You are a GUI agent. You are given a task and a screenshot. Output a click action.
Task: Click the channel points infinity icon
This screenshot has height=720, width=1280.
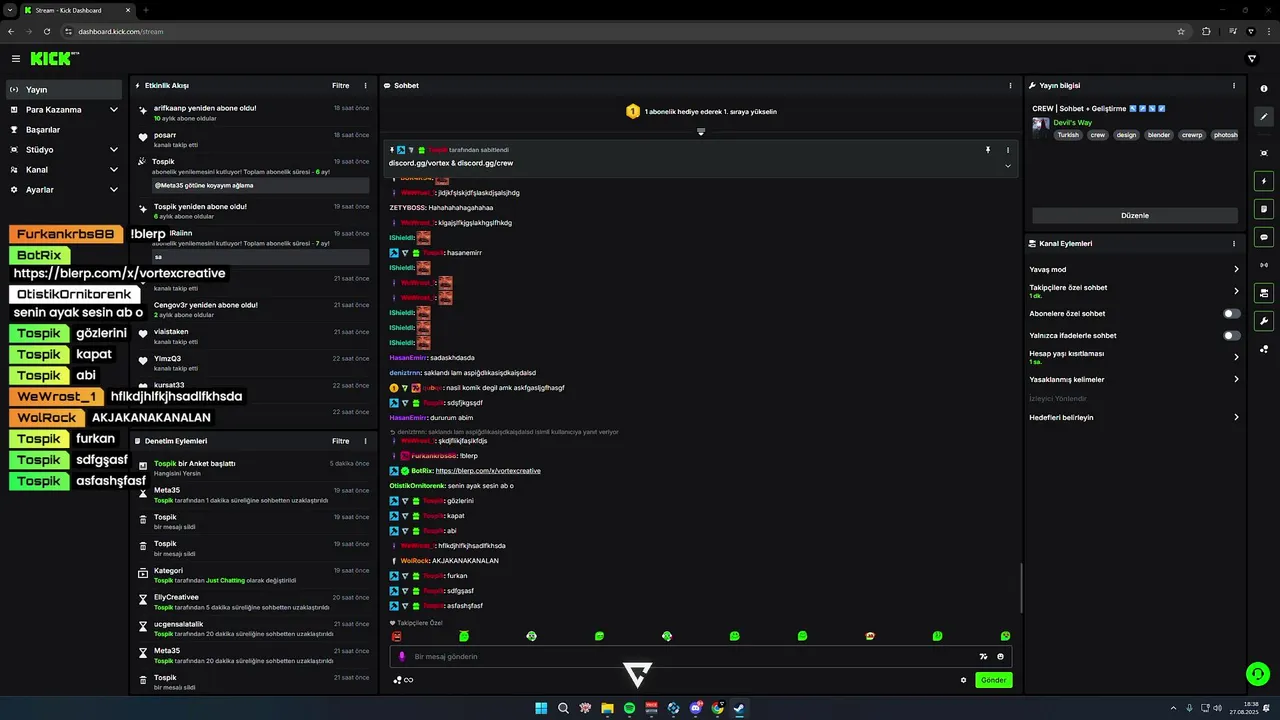[403, 680]
